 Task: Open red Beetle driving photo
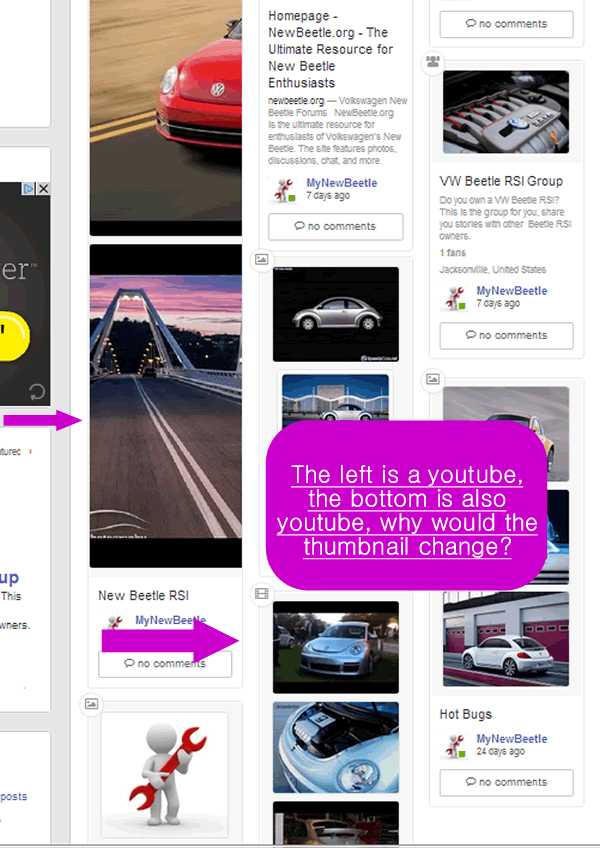click(x=166, y=116)
